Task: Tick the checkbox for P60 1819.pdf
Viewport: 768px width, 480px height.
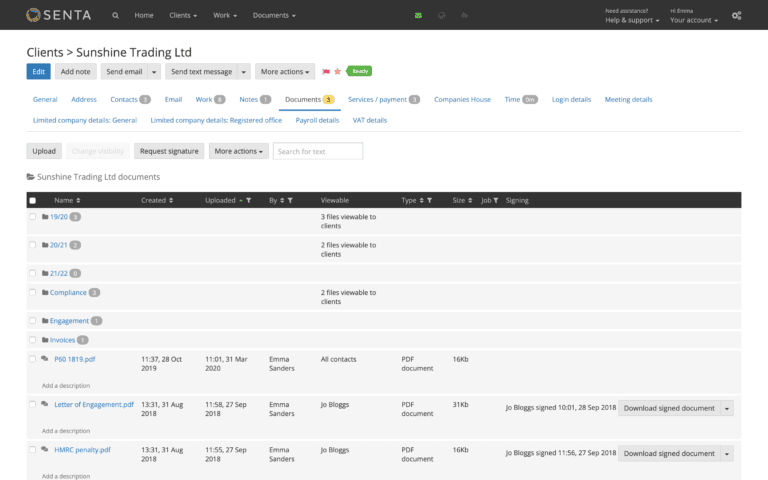Action: click(x=33, y=359)
